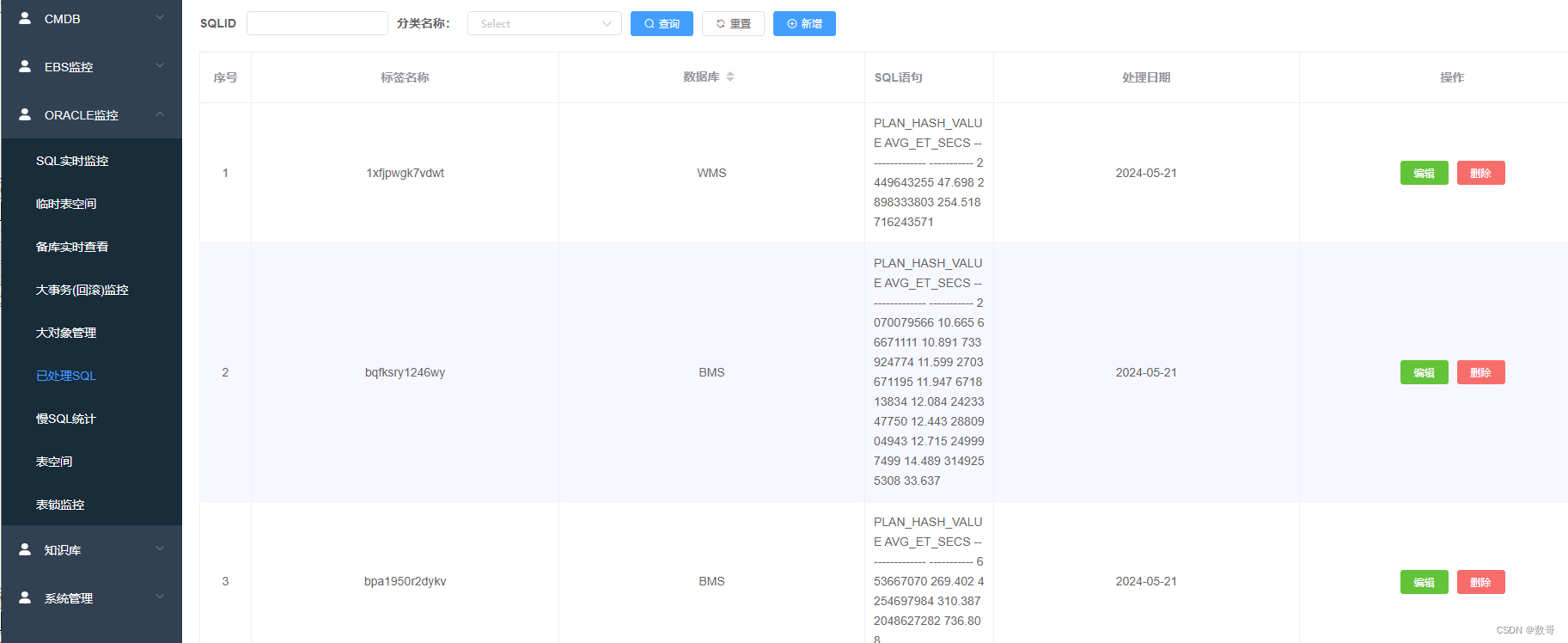Delete row 1xfjpwgk7vdwt with 删除
This screenshot has height=643, width=1568.
(x=1480, y=173)
